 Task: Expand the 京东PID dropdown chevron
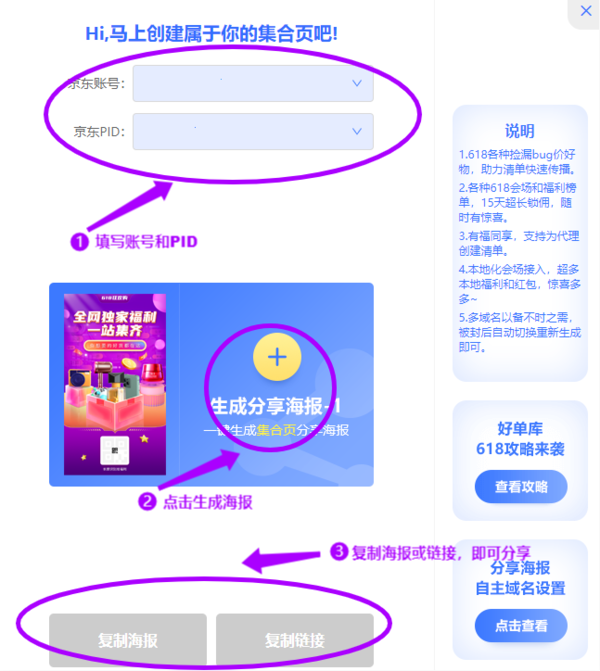(x=356, y=131)
